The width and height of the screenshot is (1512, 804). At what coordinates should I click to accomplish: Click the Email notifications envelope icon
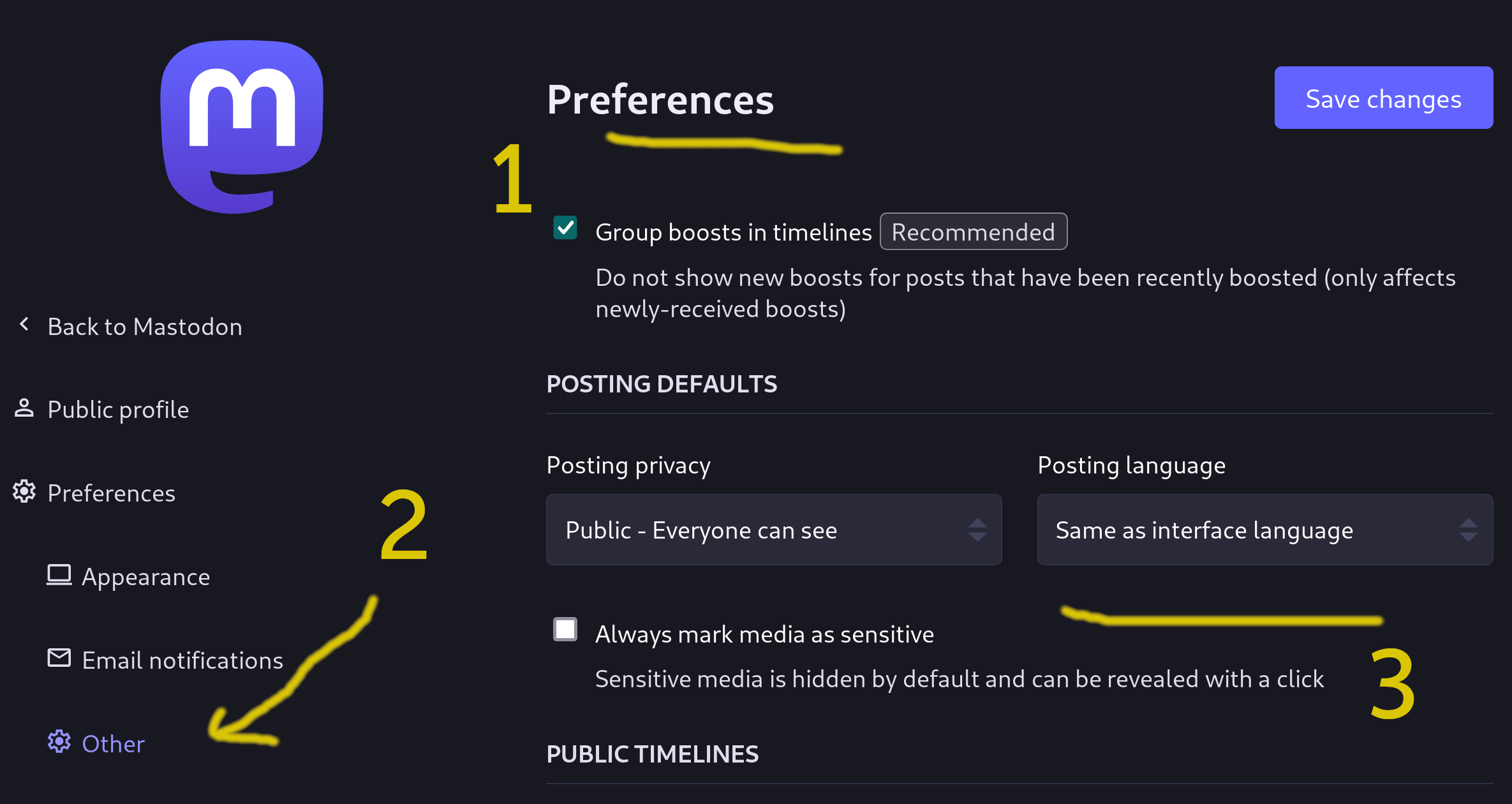tap(59, 658)
